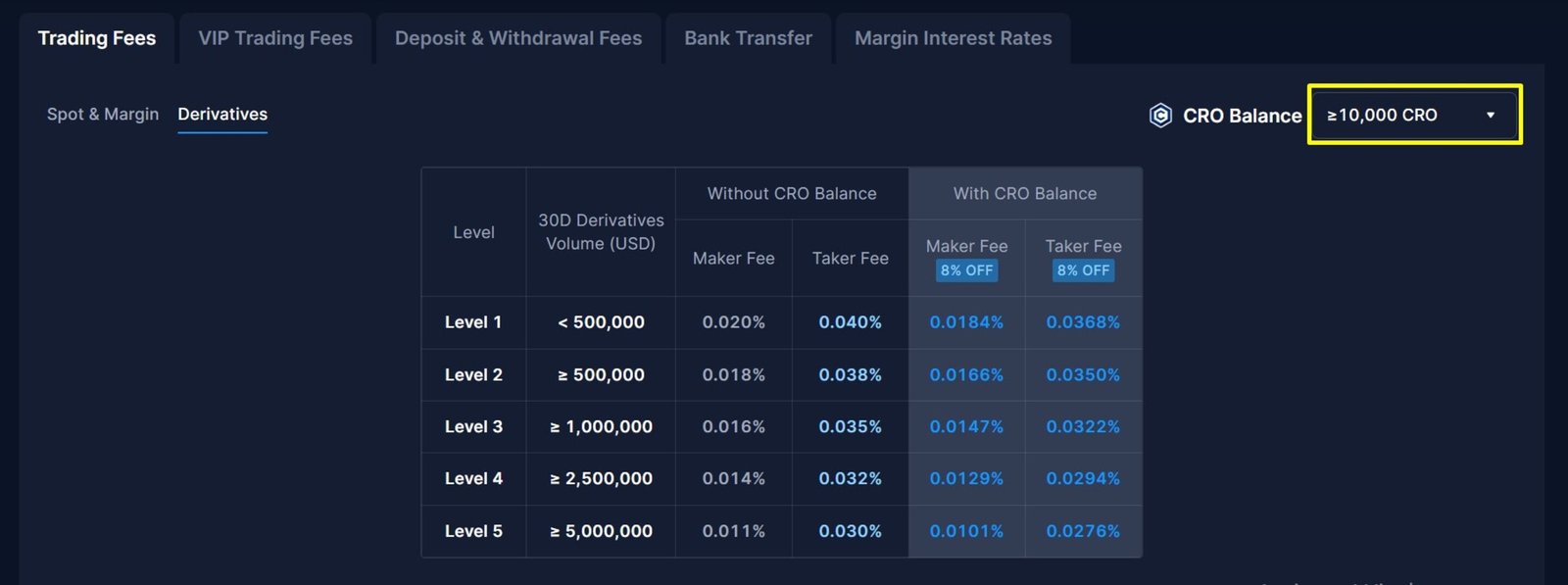Click the With CRO Balance column header
Viewport: 1568px width, 585px height.
coord(1025,193)
